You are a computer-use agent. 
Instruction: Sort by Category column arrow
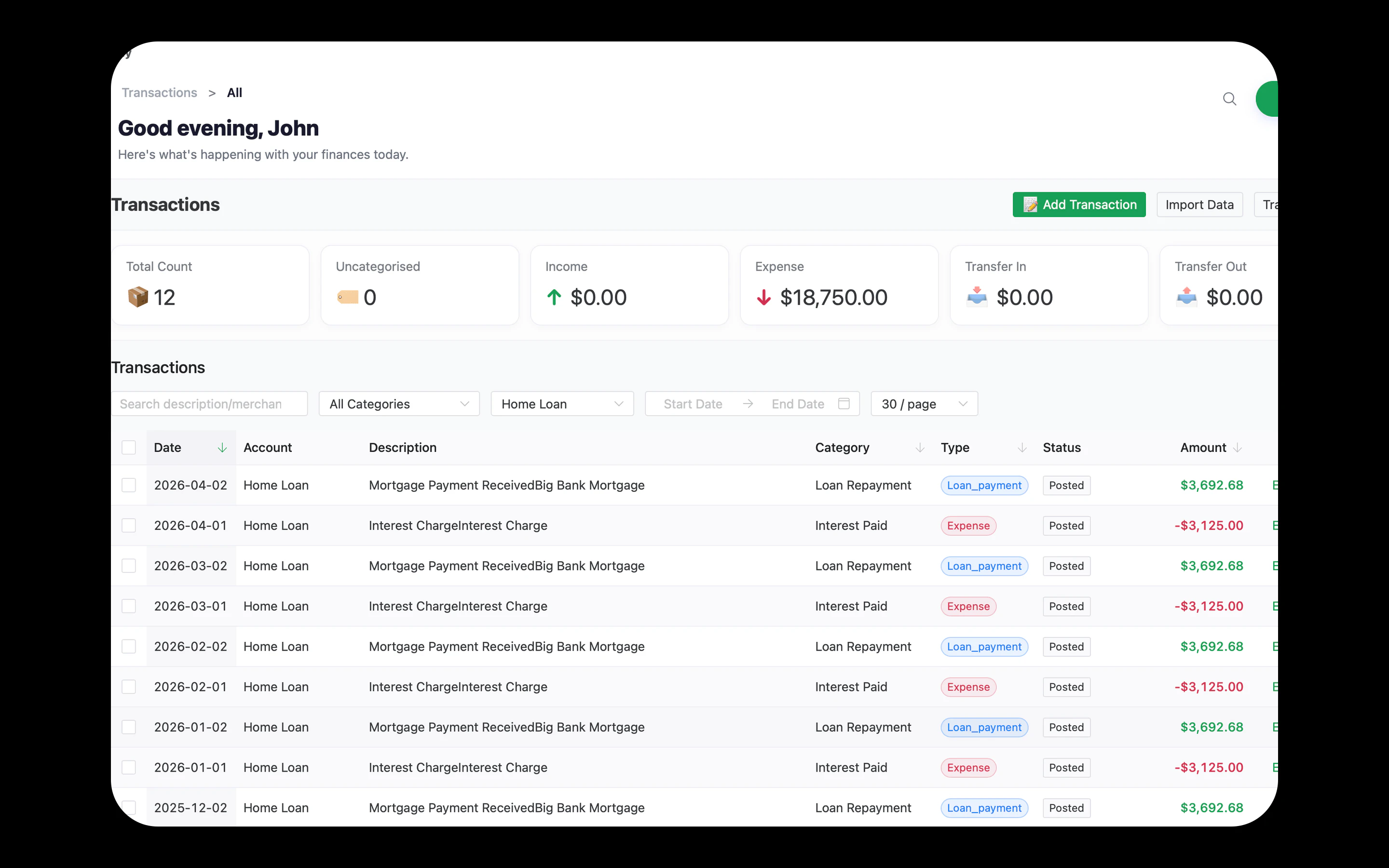920,448
